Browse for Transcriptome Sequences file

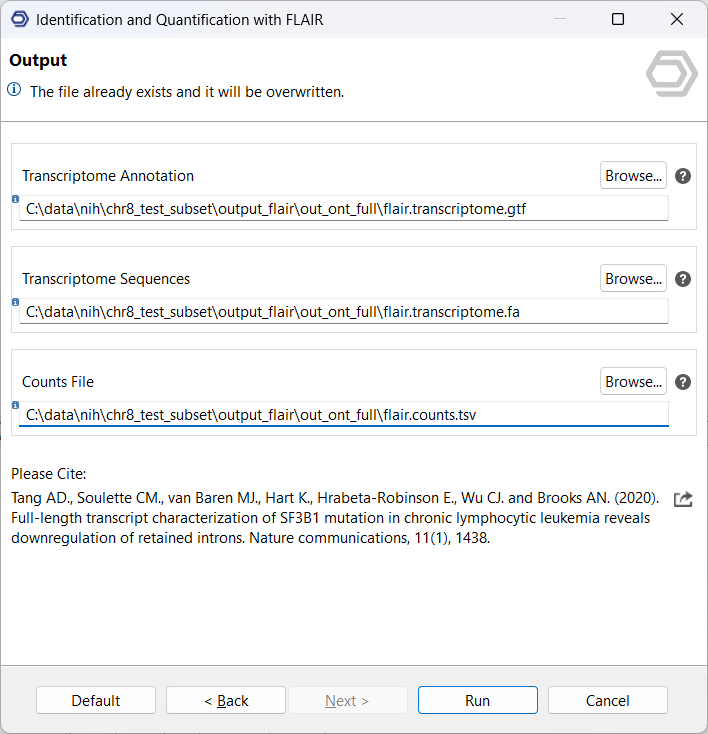633,279
